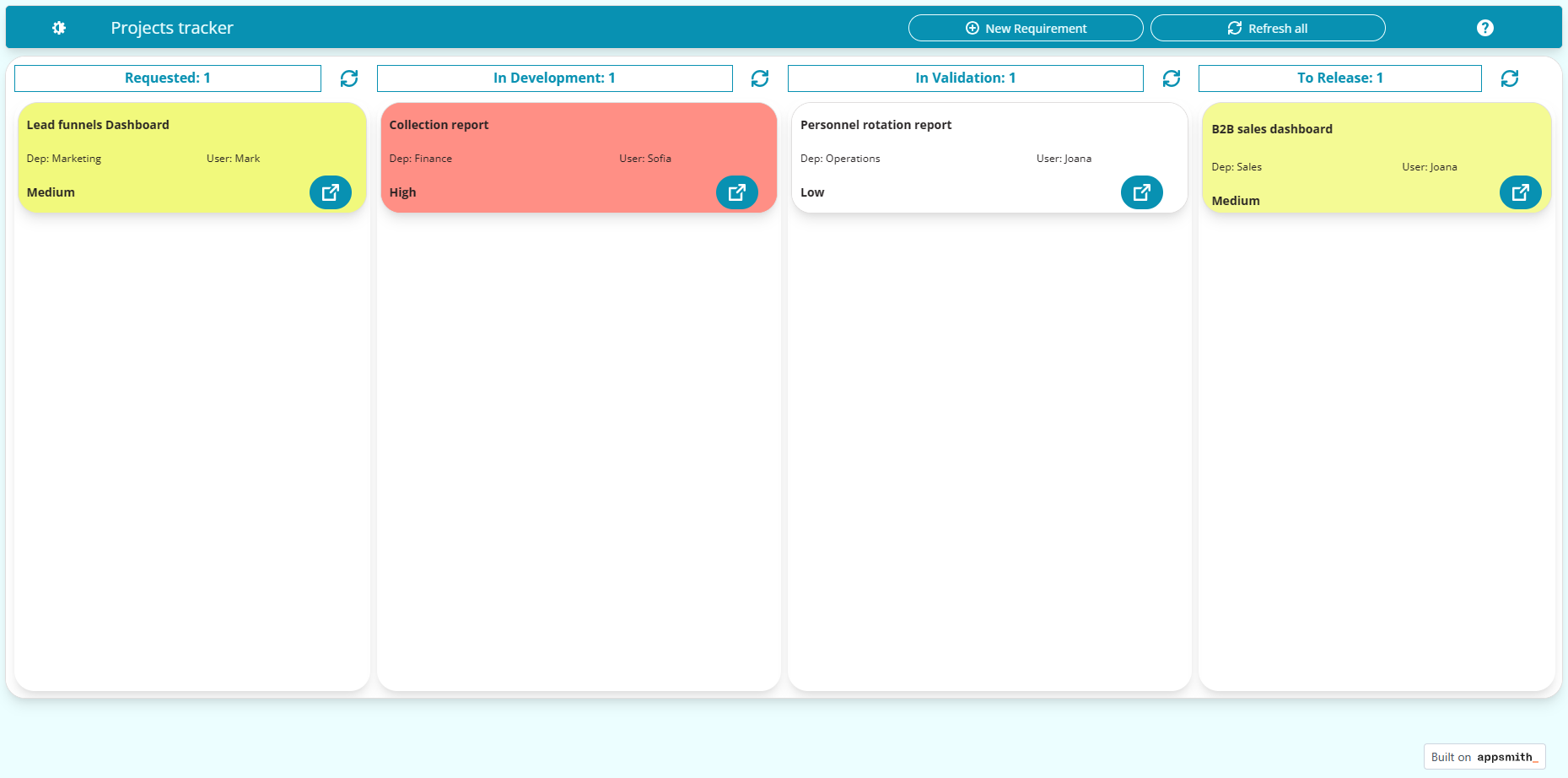Select the To Release: 1 header
This screenshot has height=778, width=1568.
pyautogui.click(x=1339, y=78)
